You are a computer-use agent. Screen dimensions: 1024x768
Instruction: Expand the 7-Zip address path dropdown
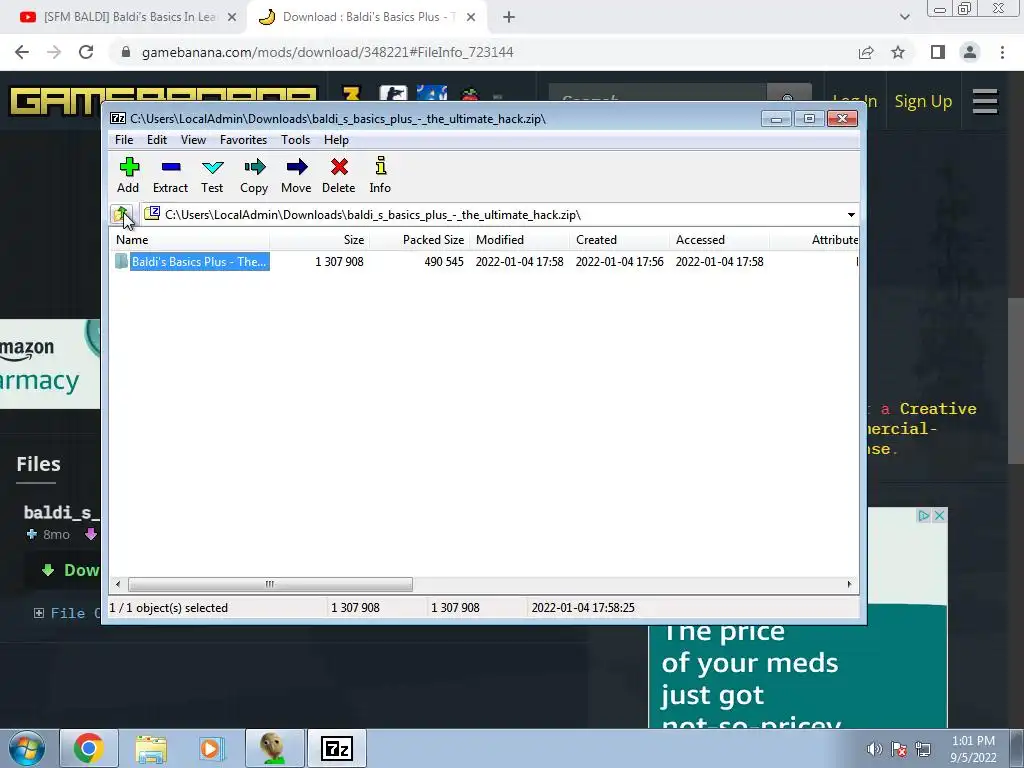pos(851,215)
